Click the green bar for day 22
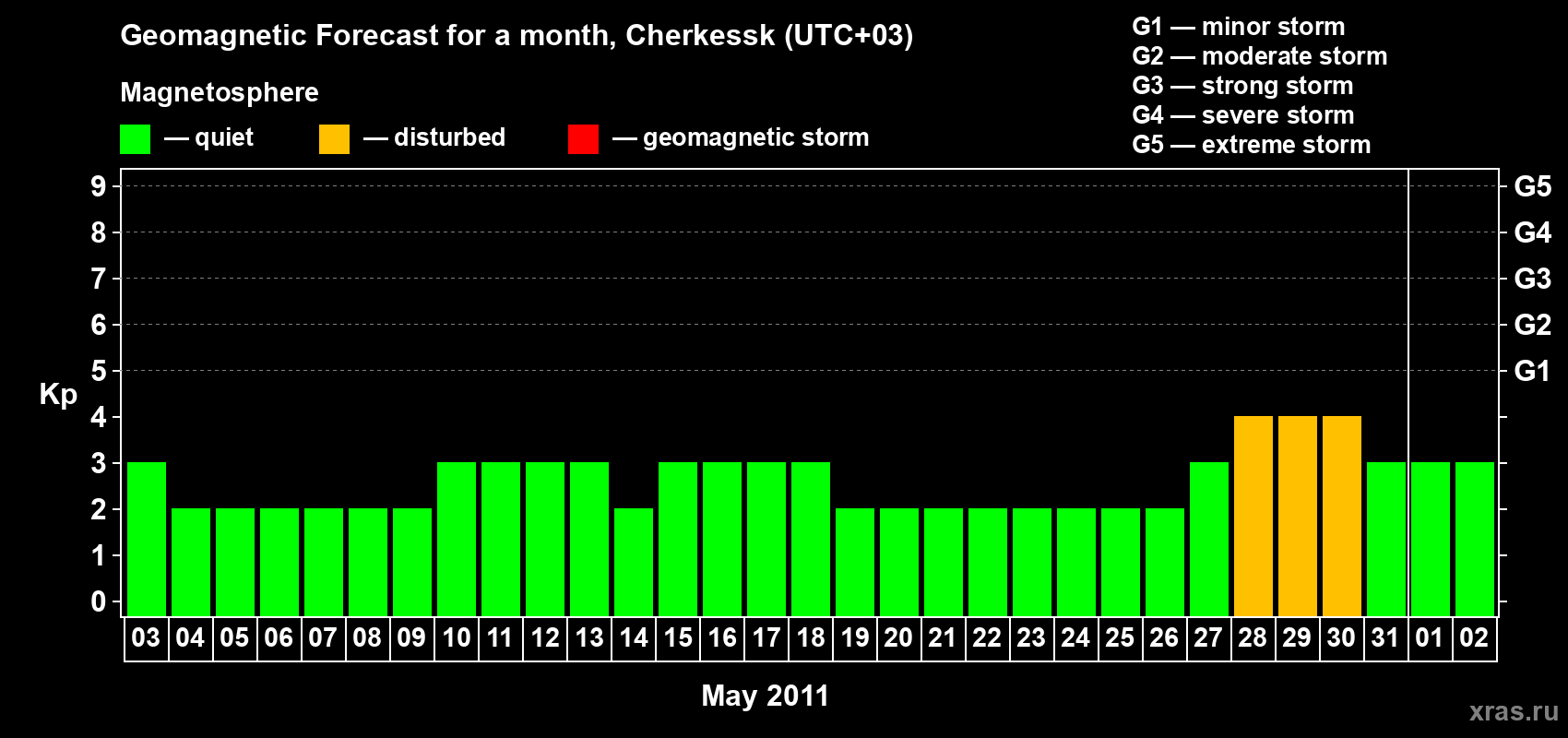This screenshot has height=738, width=1568. point(988,562)
